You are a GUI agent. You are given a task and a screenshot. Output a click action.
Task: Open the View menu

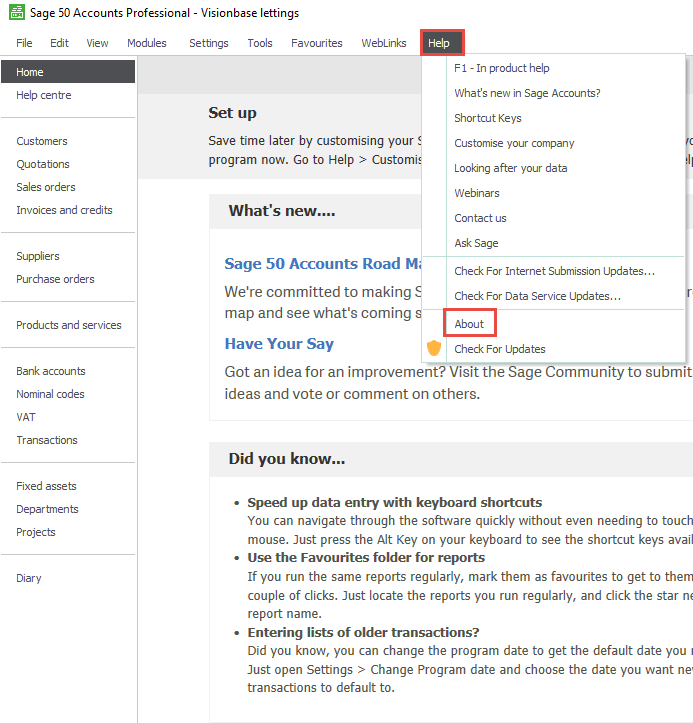[97, 43]
